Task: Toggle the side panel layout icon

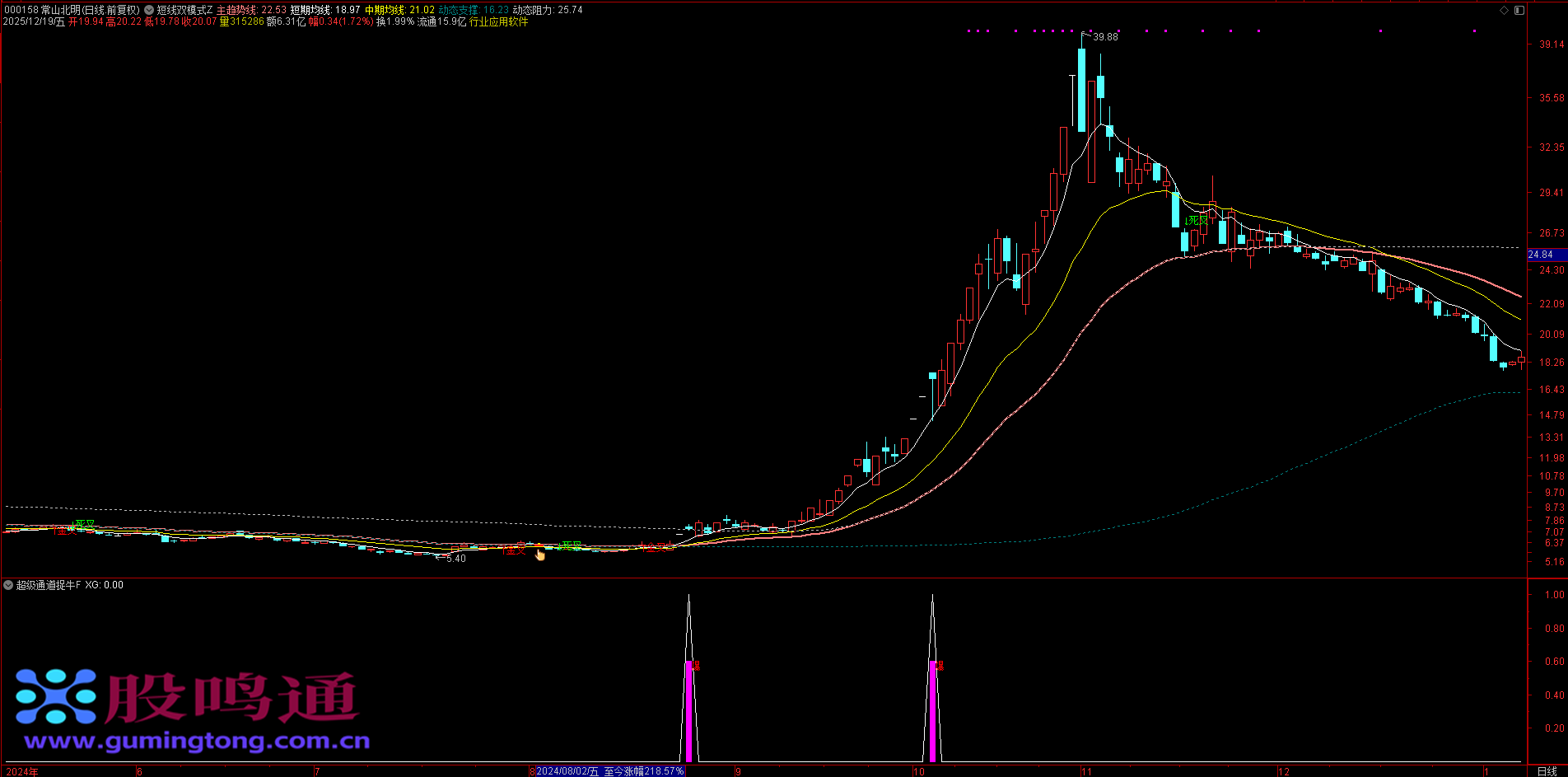Action: pos(1519,10)
